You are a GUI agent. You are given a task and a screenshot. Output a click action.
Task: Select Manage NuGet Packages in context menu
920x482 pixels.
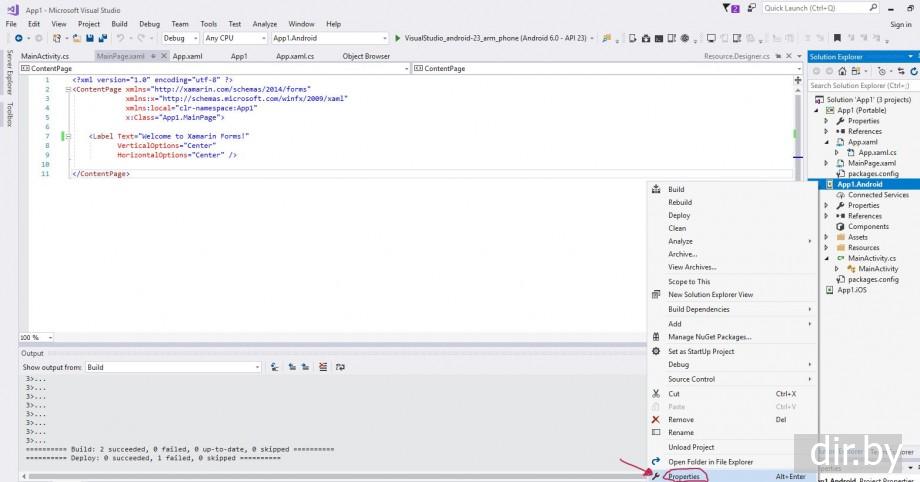coord(709,337)
